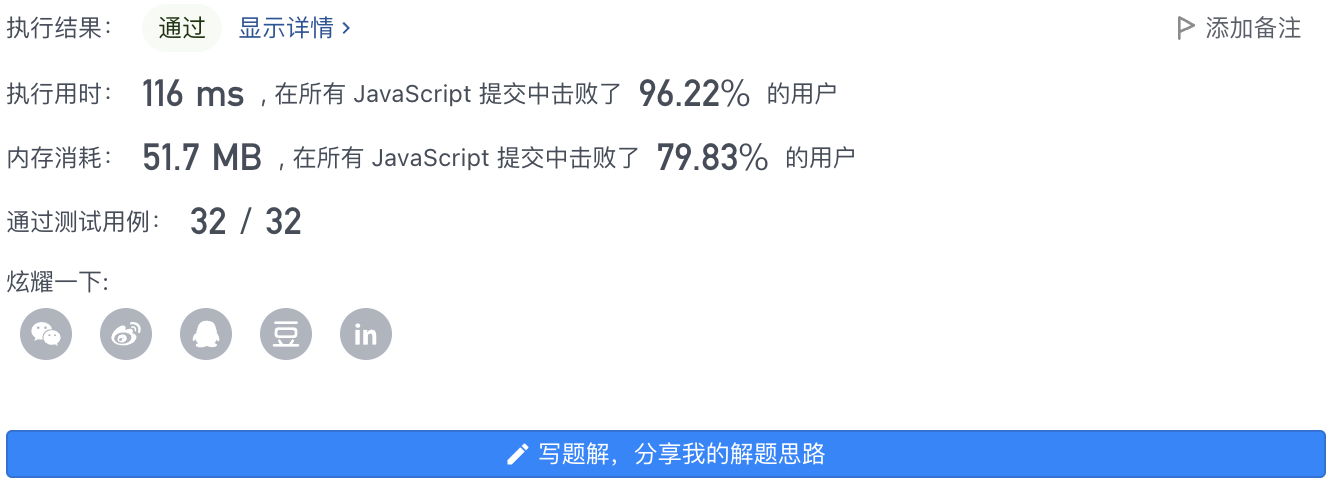Click the 79.83% memory percentile
The height and width of the screenshot is (488, 1334).
coord(713,157)
